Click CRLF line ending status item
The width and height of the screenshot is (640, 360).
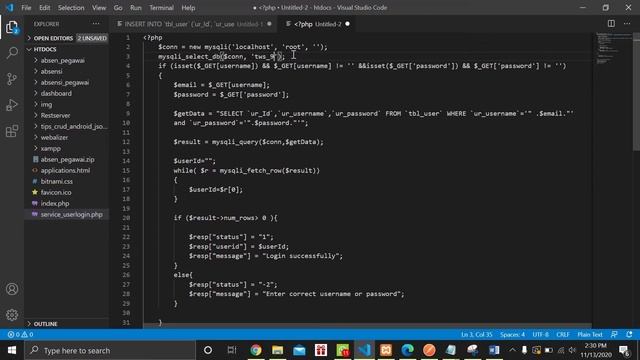click(x=562, y=335)
